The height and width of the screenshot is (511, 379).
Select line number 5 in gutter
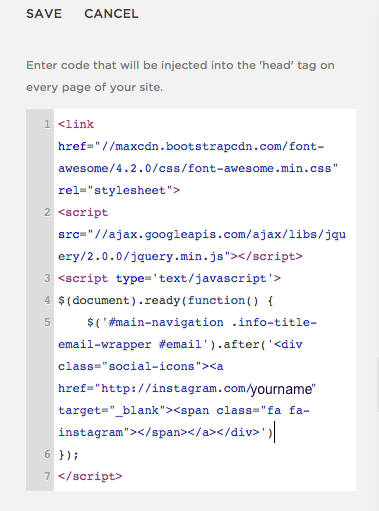tap(47, 322)
